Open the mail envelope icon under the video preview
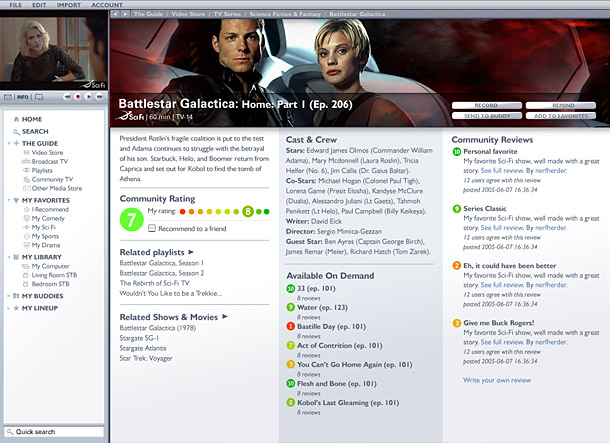Screen dimensions: 610x443 (x=8, y=97)
